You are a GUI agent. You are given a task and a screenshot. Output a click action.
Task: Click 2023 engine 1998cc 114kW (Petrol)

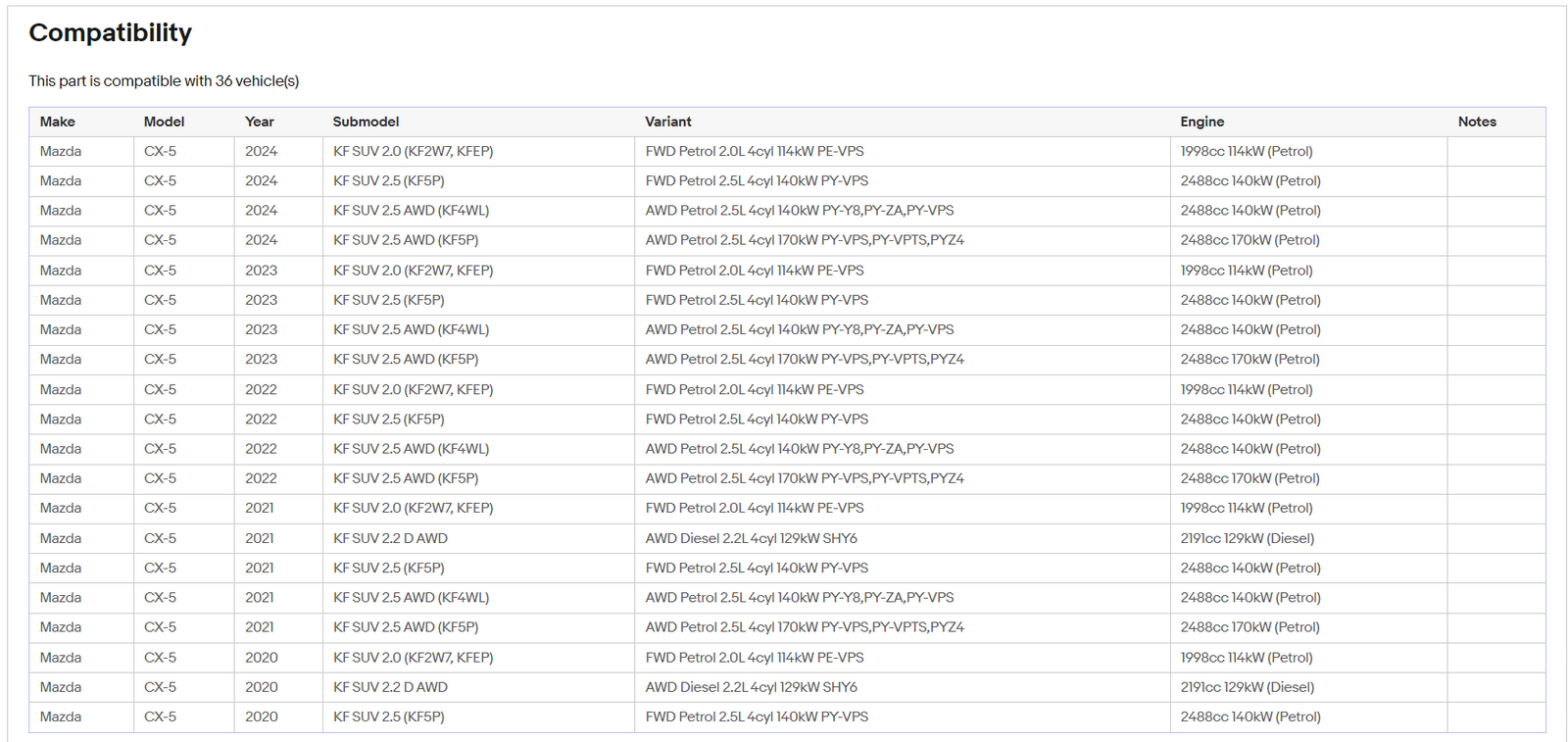point(1247,271)
